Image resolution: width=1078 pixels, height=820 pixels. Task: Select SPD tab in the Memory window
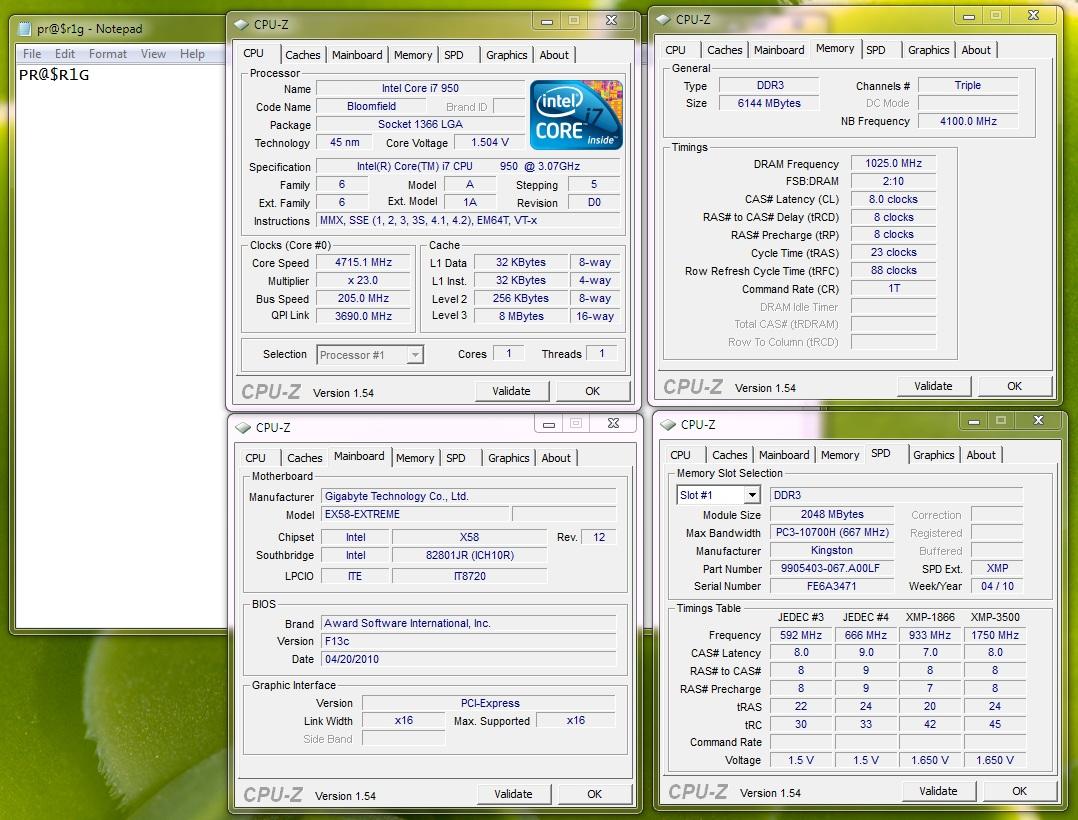tap(876, 50)
